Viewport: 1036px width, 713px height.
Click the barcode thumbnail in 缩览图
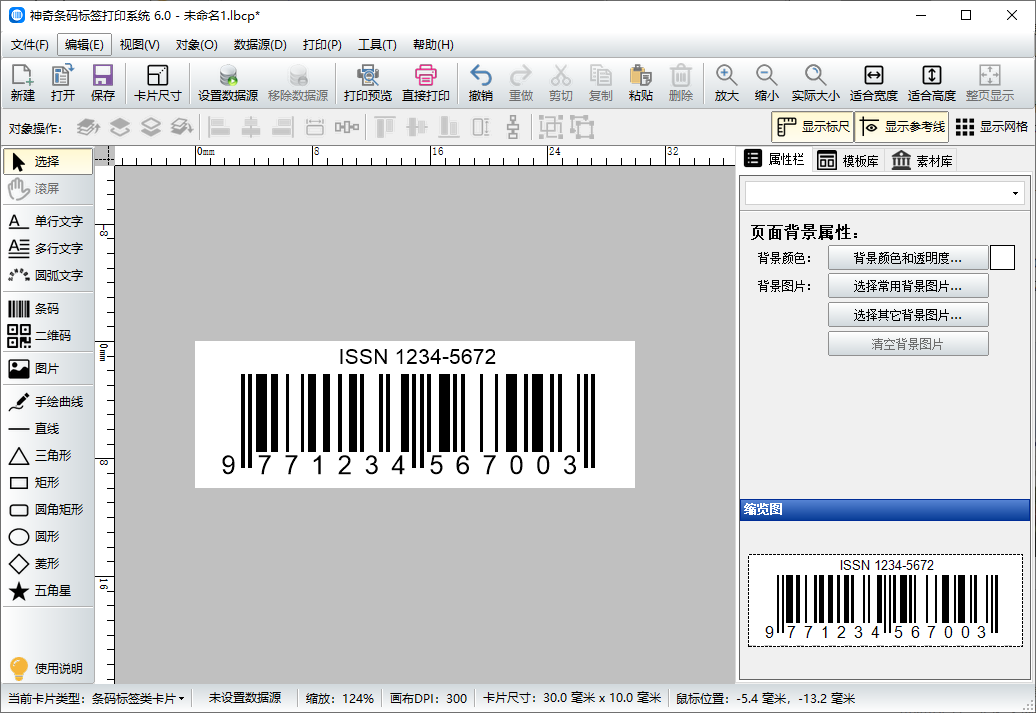885,600
